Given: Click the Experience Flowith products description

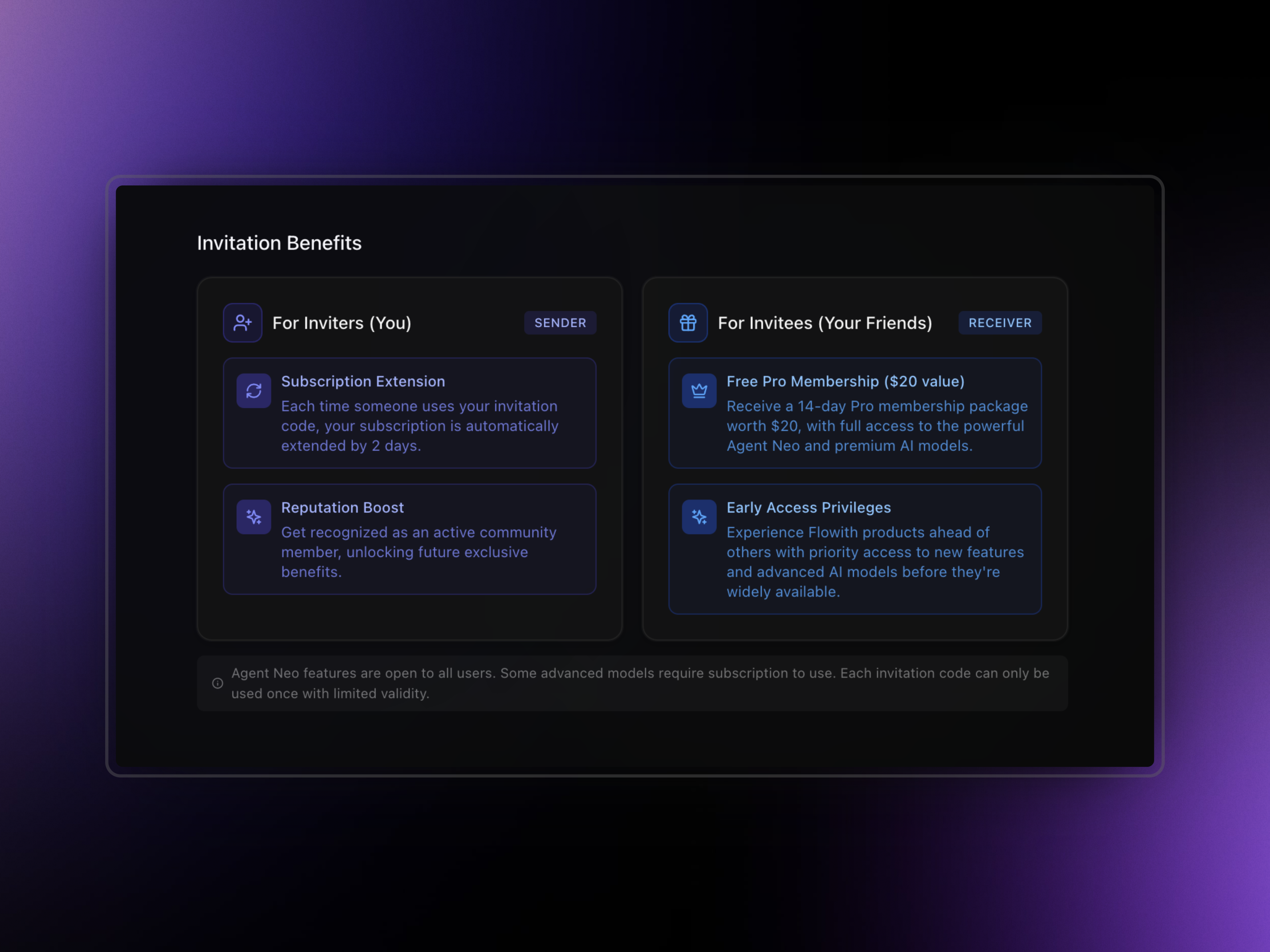Looking at the screenshot, I should (x=858, y=533).
